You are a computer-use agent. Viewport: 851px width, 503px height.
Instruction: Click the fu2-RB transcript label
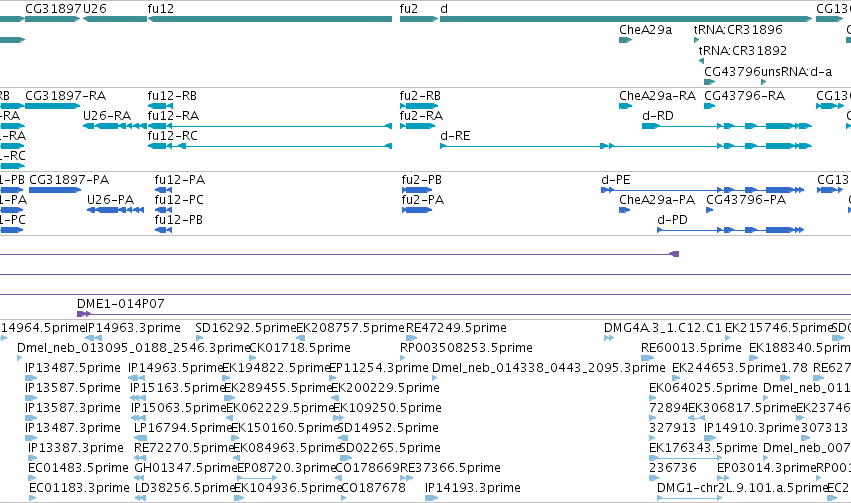420,96
